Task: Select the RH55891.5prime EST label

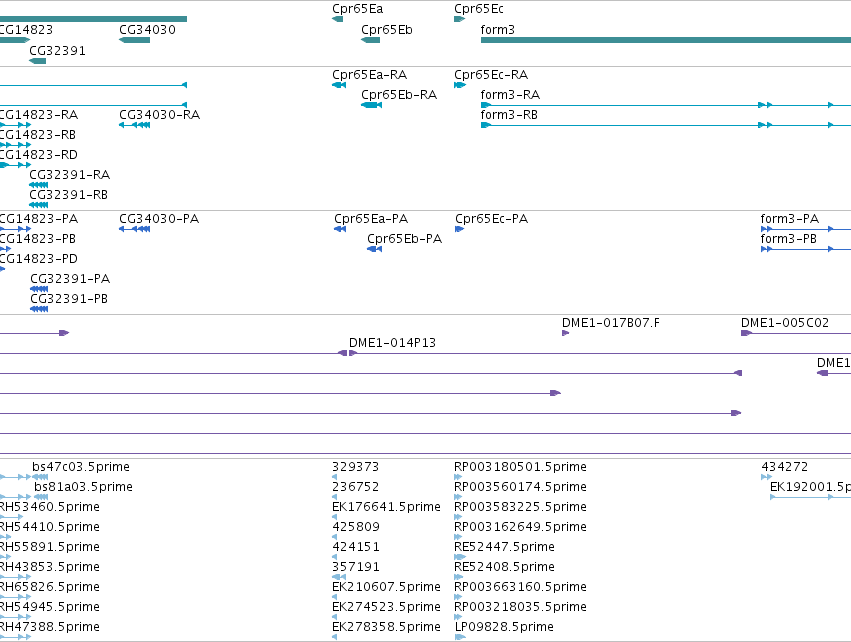Action: (50, 547)
